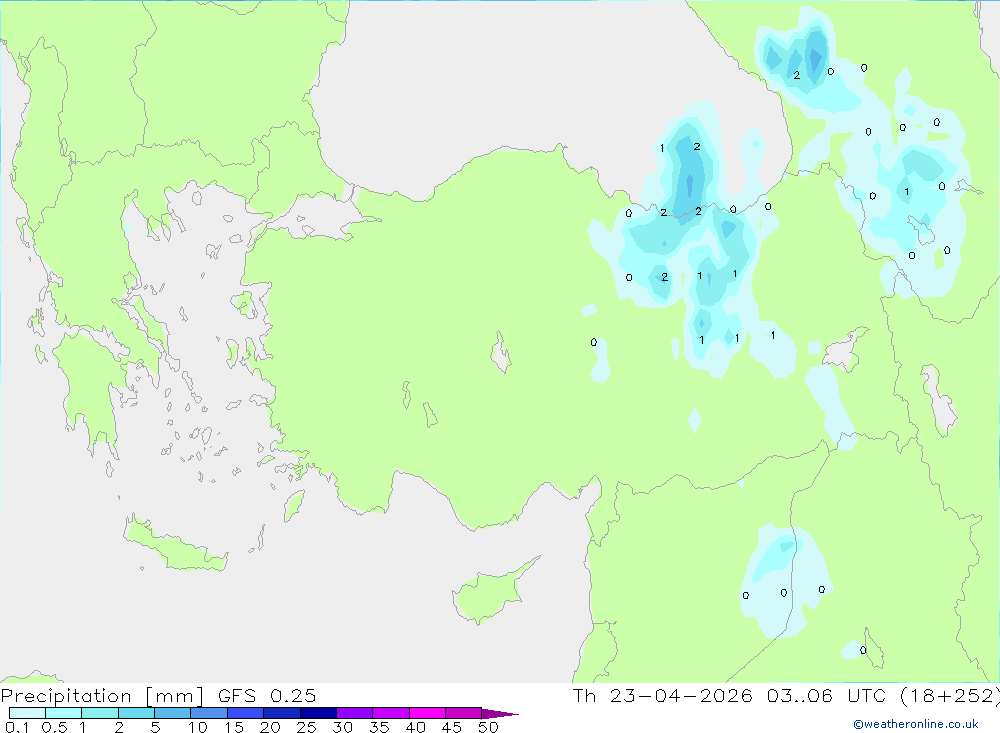The width and height of the screenshot is (1000, 733).
Task: Click the 45–50 mm legend swatch
Action: [464, 713]
